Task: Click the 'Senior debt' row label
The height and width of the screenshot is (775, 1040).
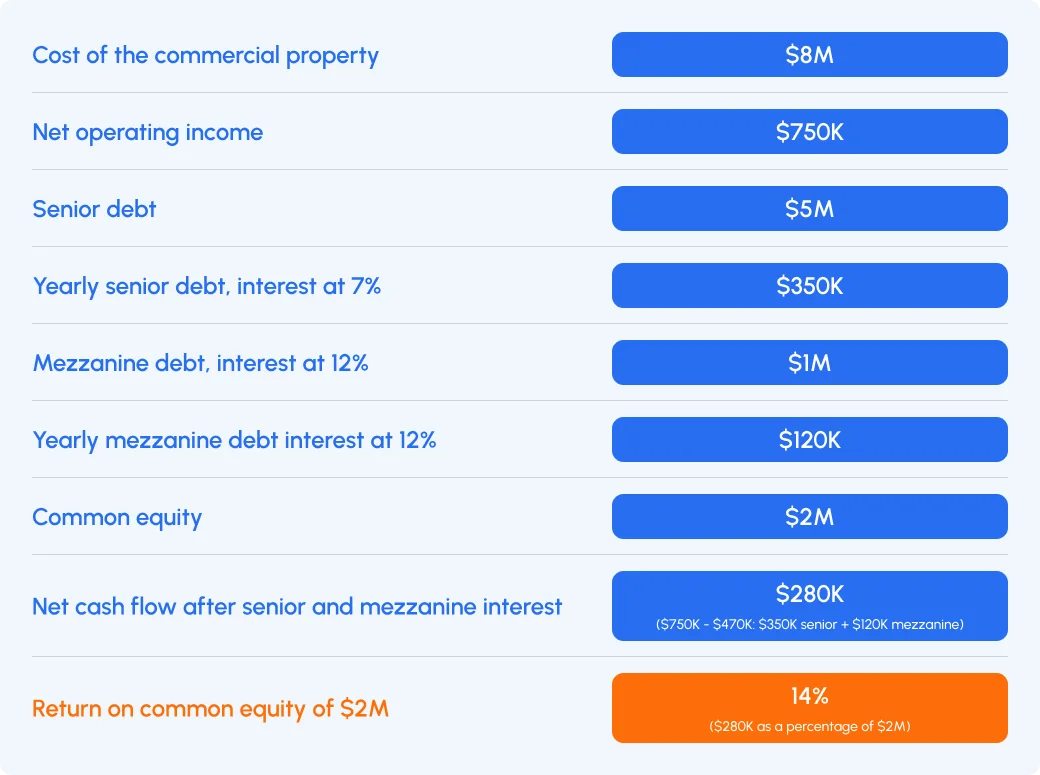Action: (x=94, y=209)
